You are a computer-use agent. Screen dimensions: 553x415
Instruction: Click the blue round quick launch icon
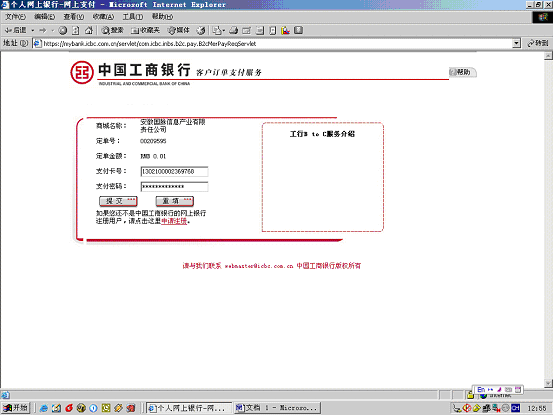tap(93, 408)
